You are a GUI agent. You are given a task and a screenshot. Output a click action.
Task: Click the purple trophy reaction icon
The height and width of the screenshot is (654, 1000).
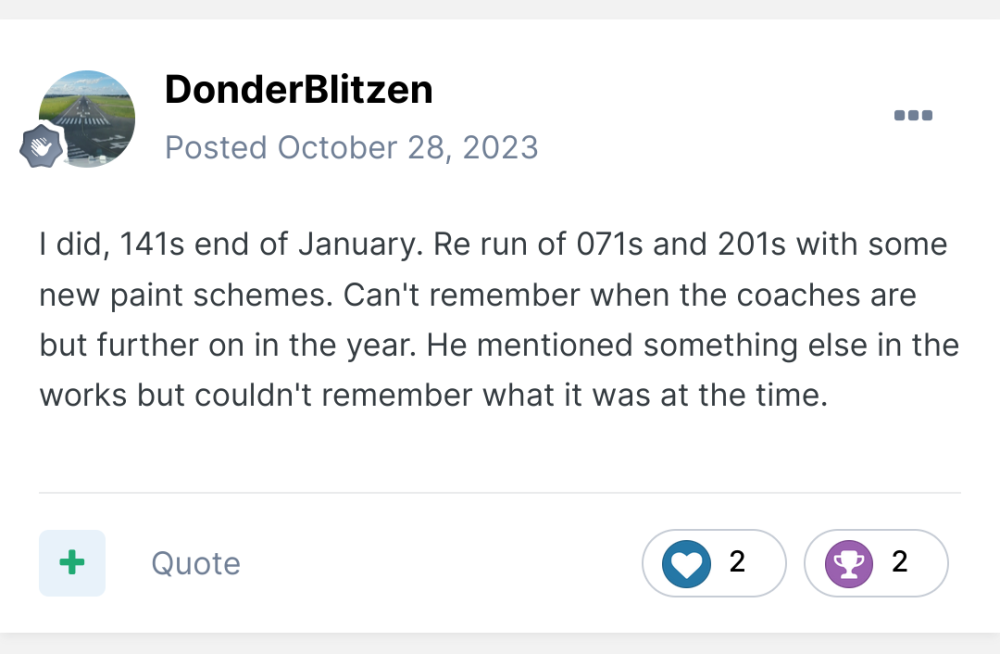849,563
